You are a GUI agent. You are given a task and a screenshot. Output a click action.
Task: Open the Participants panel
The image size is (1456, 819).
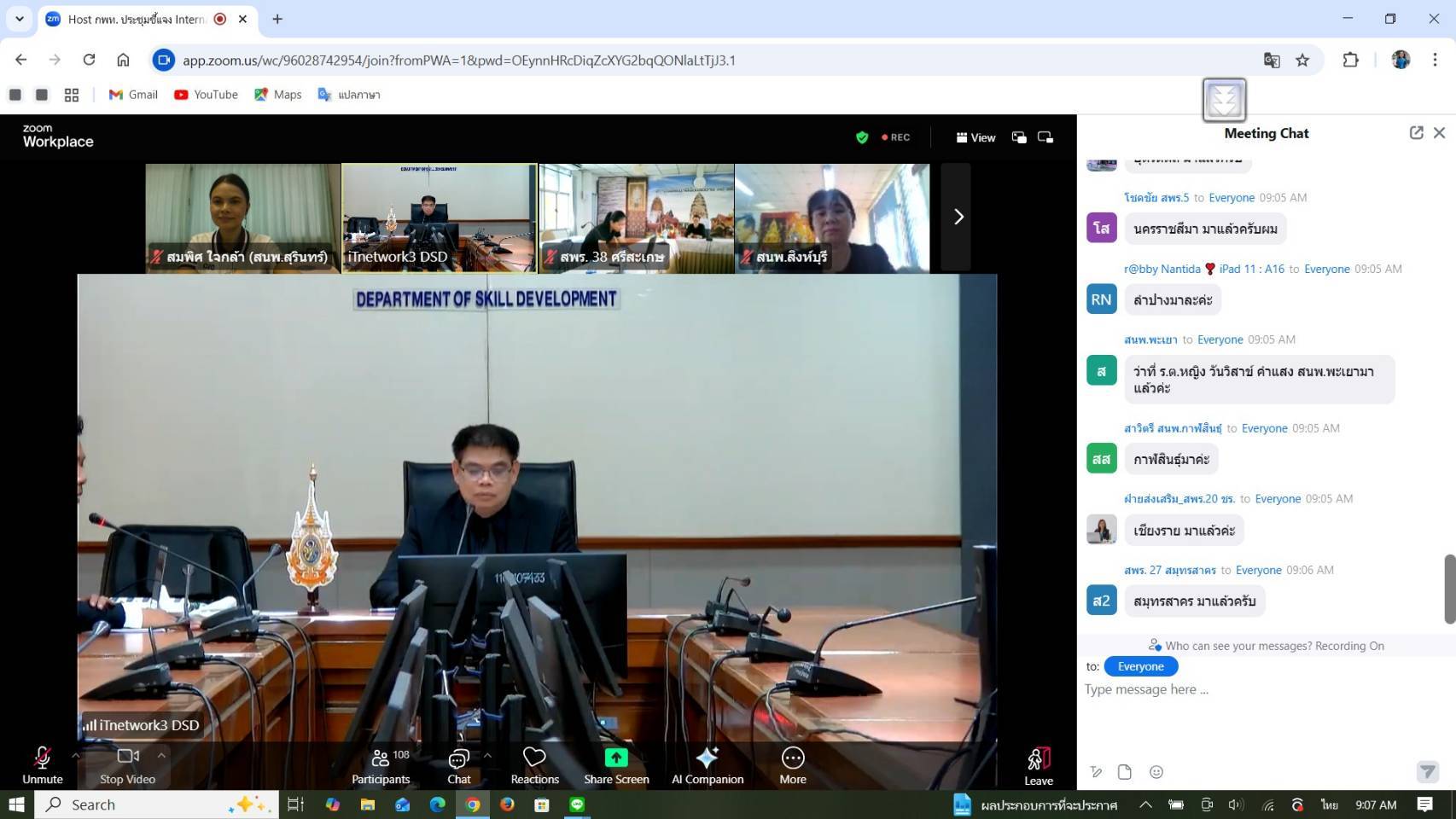(x=381, y=765)
